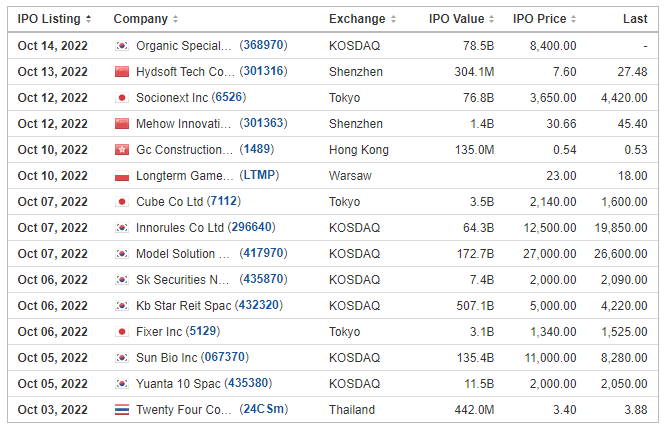Select the Oct 14, 2022 listing date
The height and width of the screenshot is (431, 665).
53,45
